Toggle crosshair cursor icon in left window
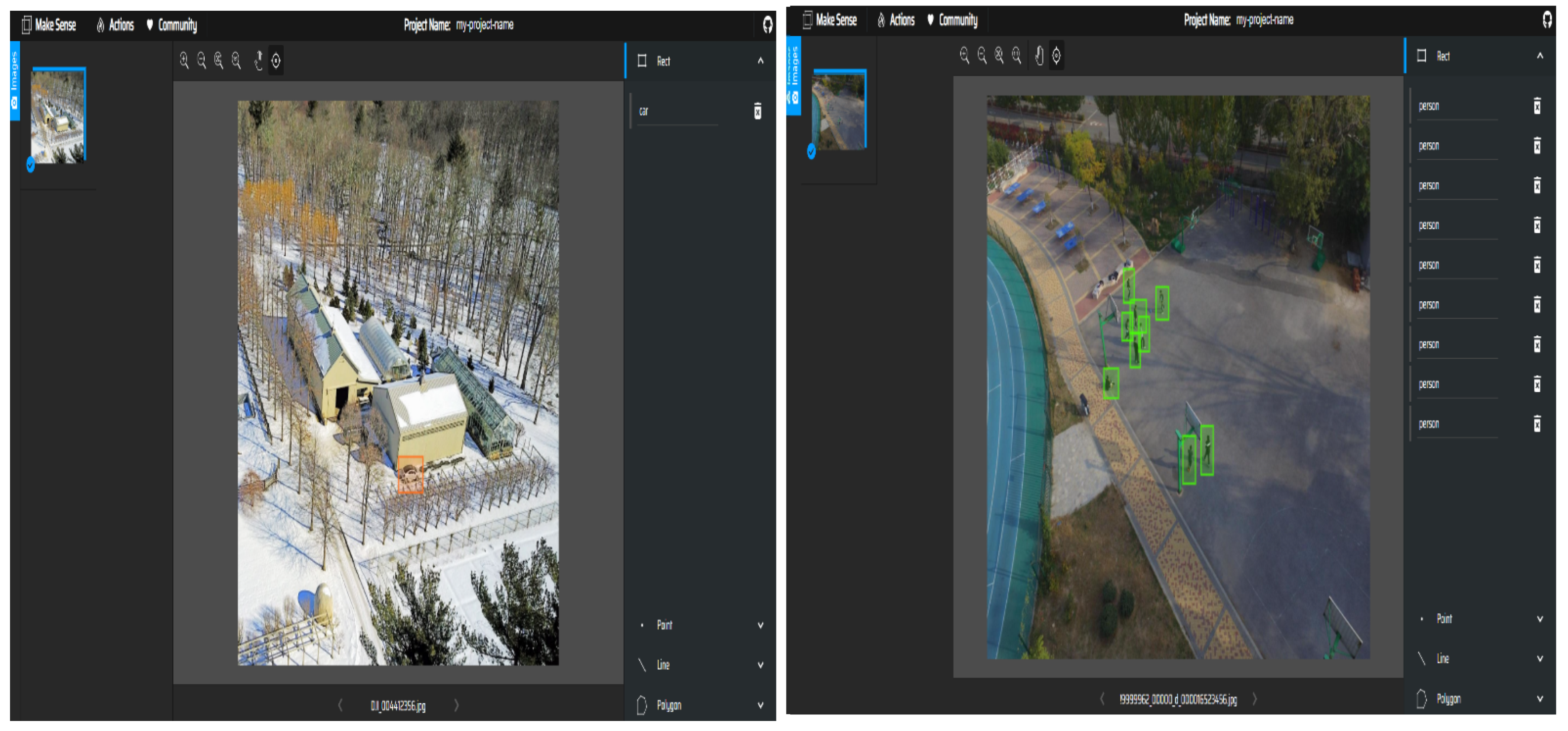The image size is (1568, 731). (x=276, y=60)
